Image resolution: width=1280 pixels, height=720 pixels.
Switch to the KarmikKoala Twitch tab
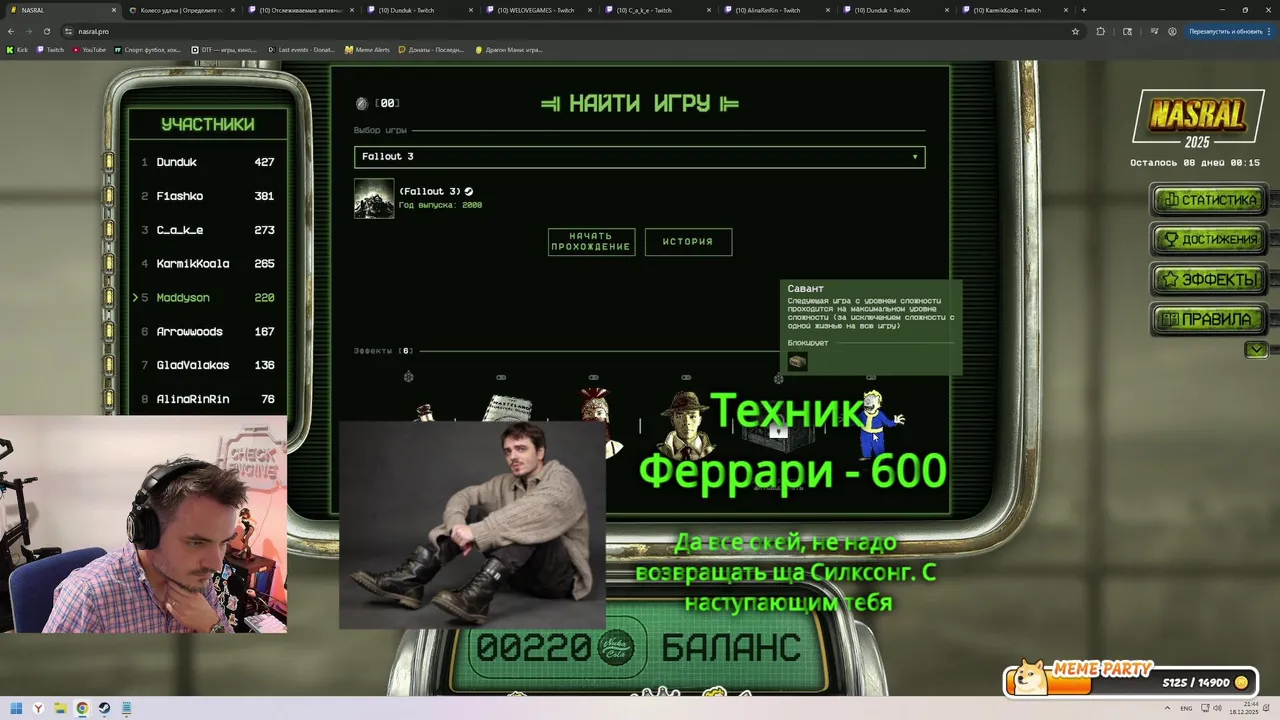tap(1014, 10)
